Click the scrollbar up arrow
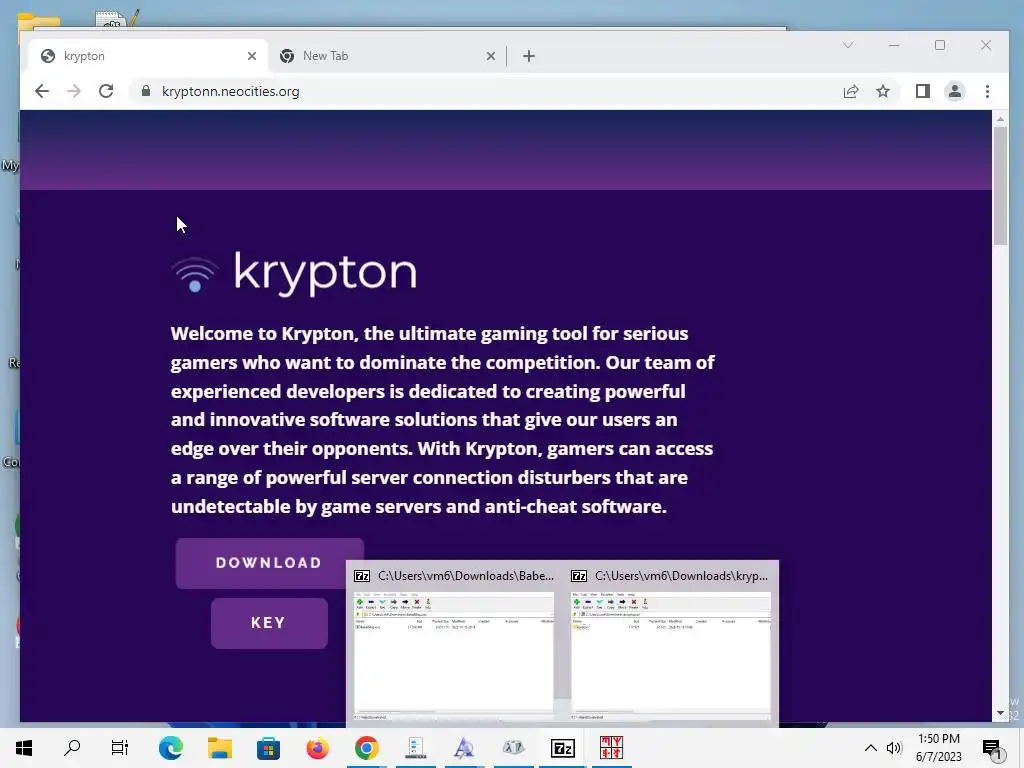Screen dimensions: 1024x768 pos(1000,119)
